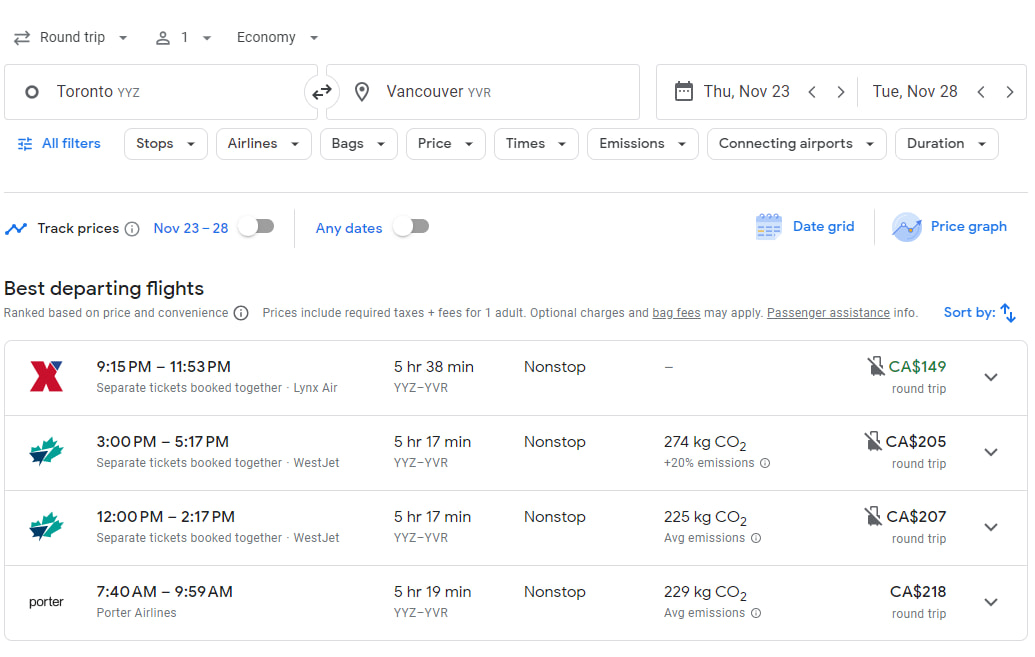
Task: Open the Date grid view
Action: [x=805, y=226]
